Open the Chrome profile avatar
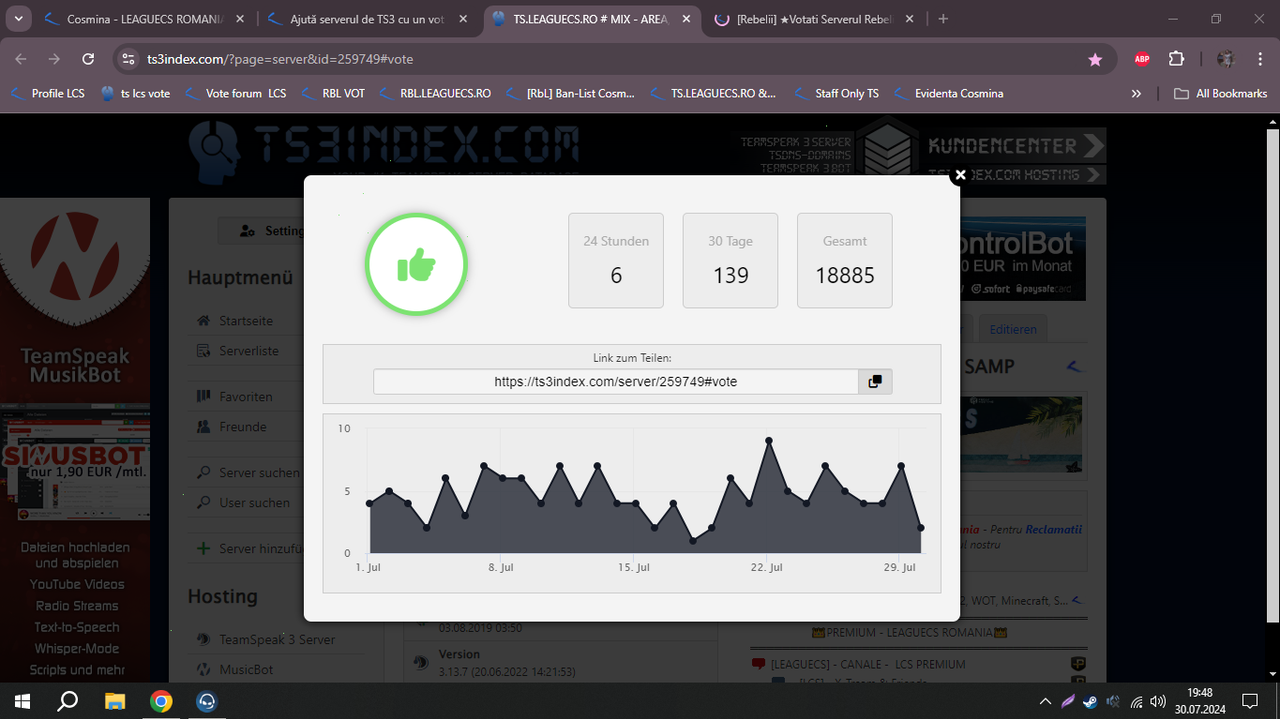 (x=1225, y=59)
